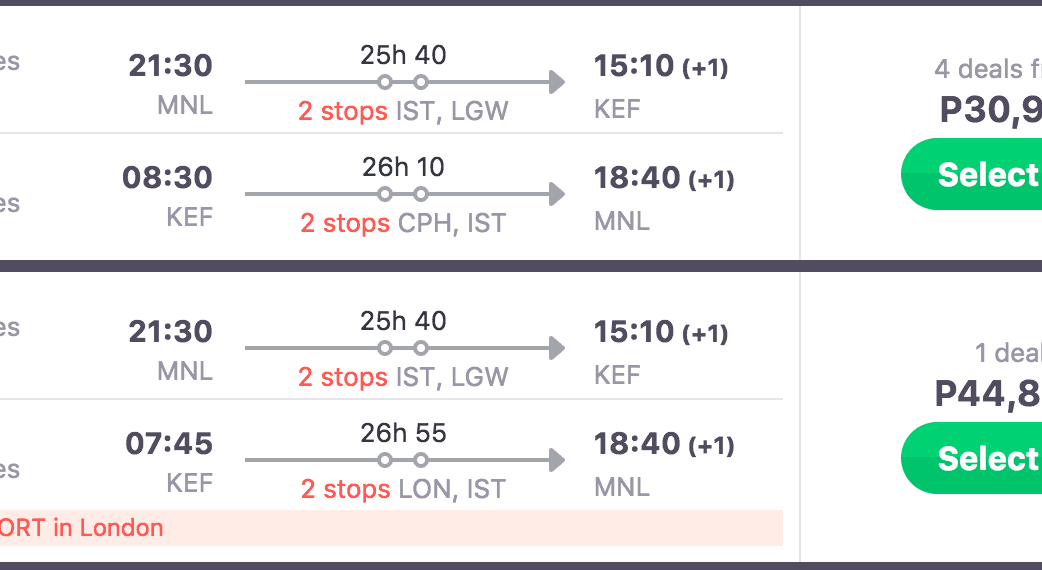
Task: Click the 26h 10 duration label
Action: [403, 166]
